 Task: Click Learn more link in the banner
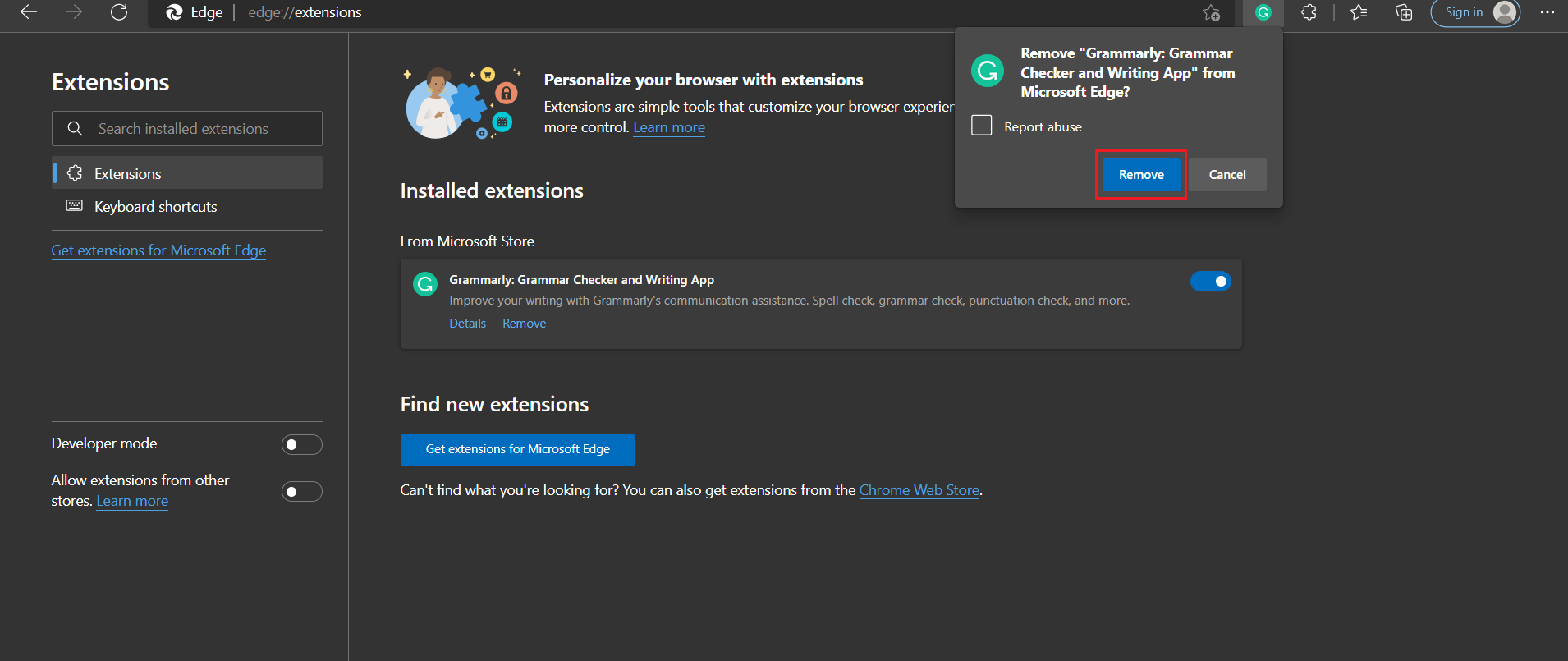coord(669,127)
